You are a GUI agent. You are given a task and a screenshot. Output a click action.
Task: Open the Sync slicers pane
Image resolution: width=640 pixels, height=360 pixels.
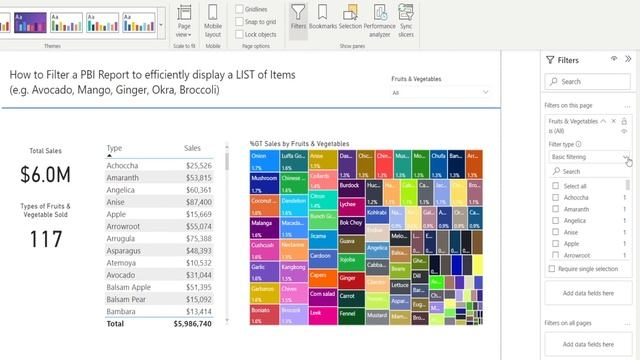click(406, 21)
